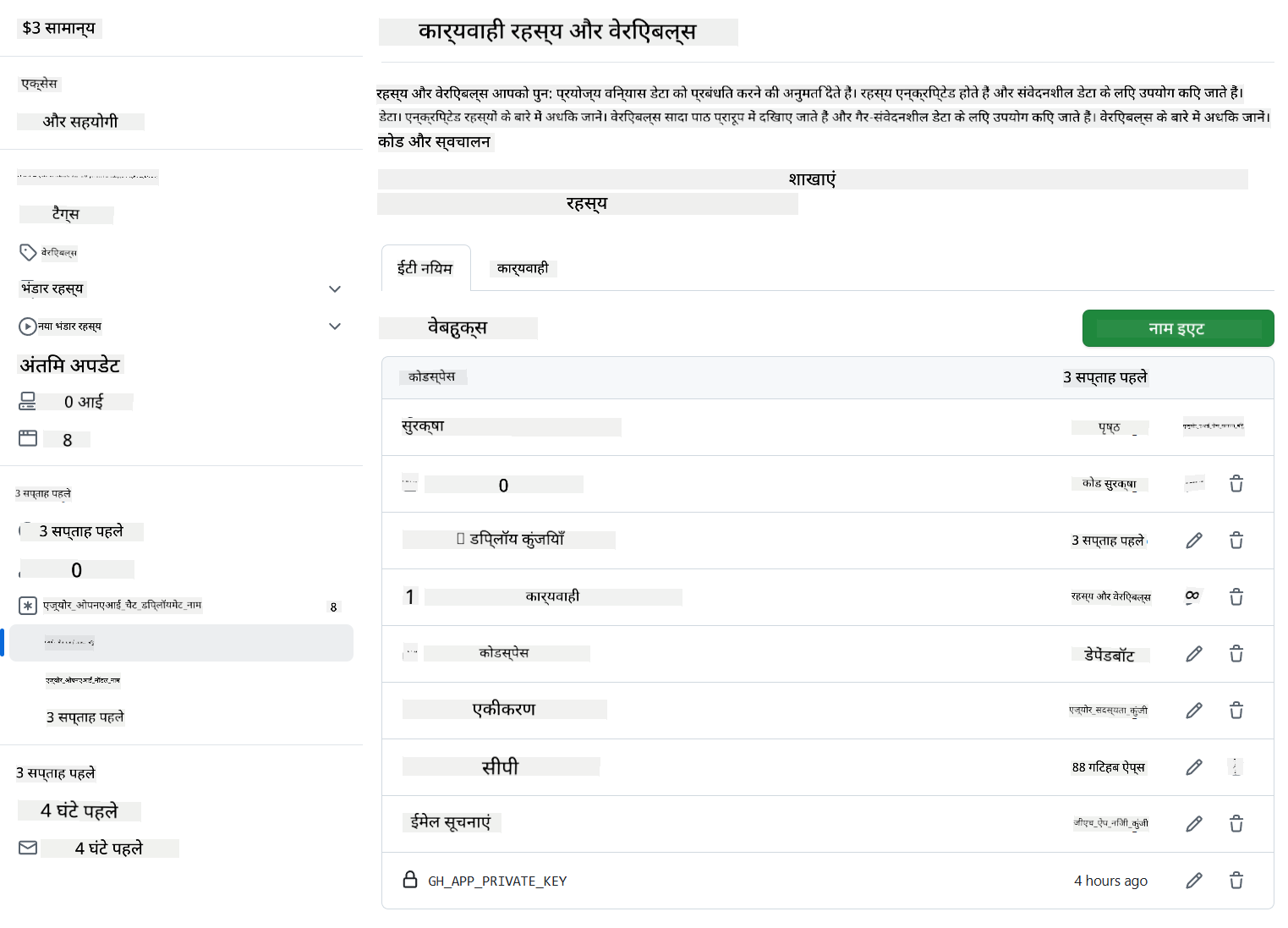Screen dimensions: 1288x928
Task: Delete the GH_APP_PRIVATE_KEY secret
Action: coord(1236,881)
